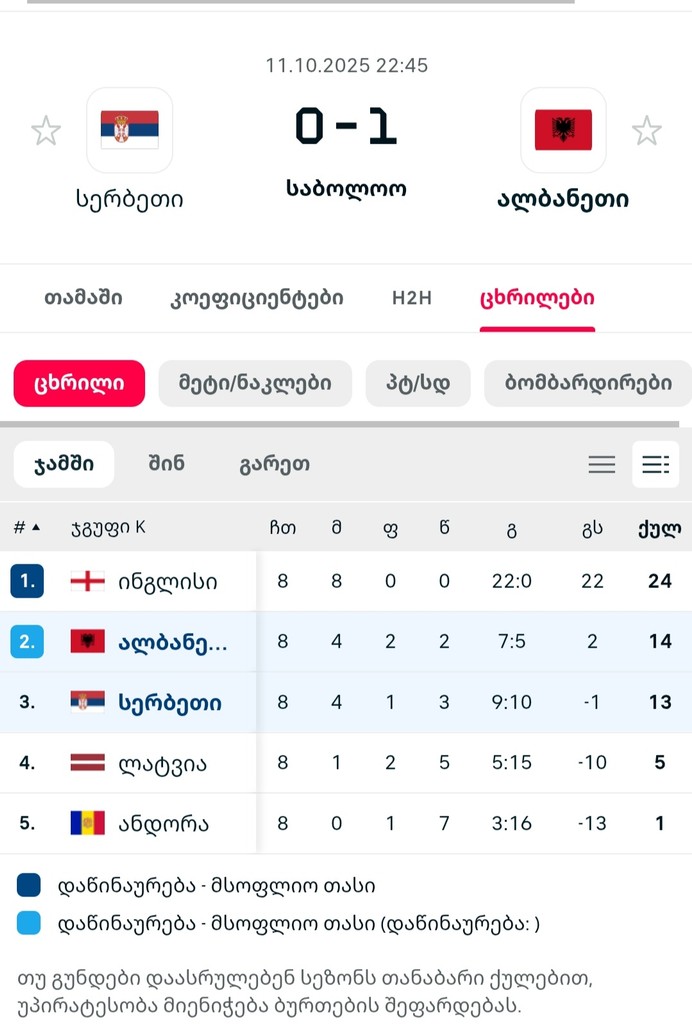692x1024 pixels.
Task: Show the შინ home standings
Action: coord(166,464)
